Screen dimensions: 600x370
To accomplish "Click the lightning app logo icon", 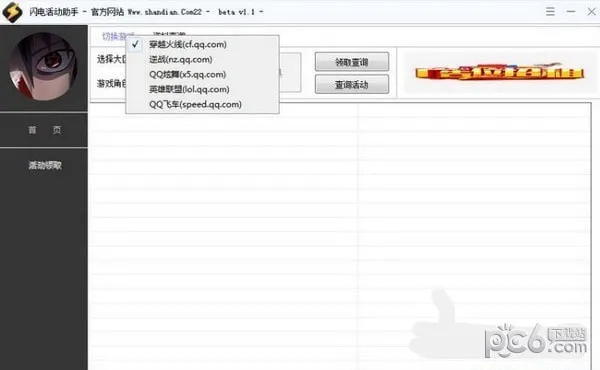I will tap(12, 12).
